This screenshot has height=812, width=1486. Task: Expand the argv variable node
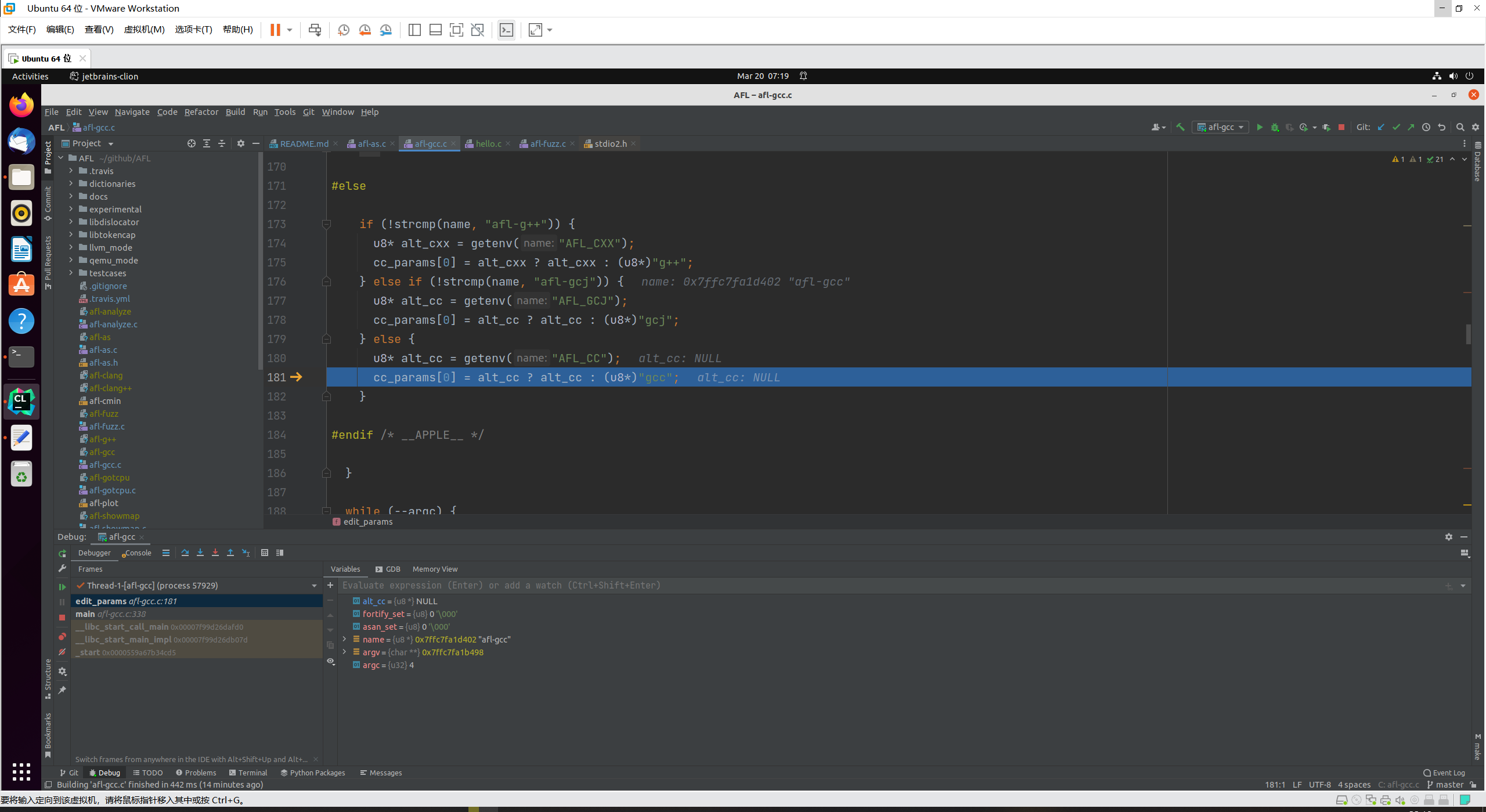pos(344,652)
